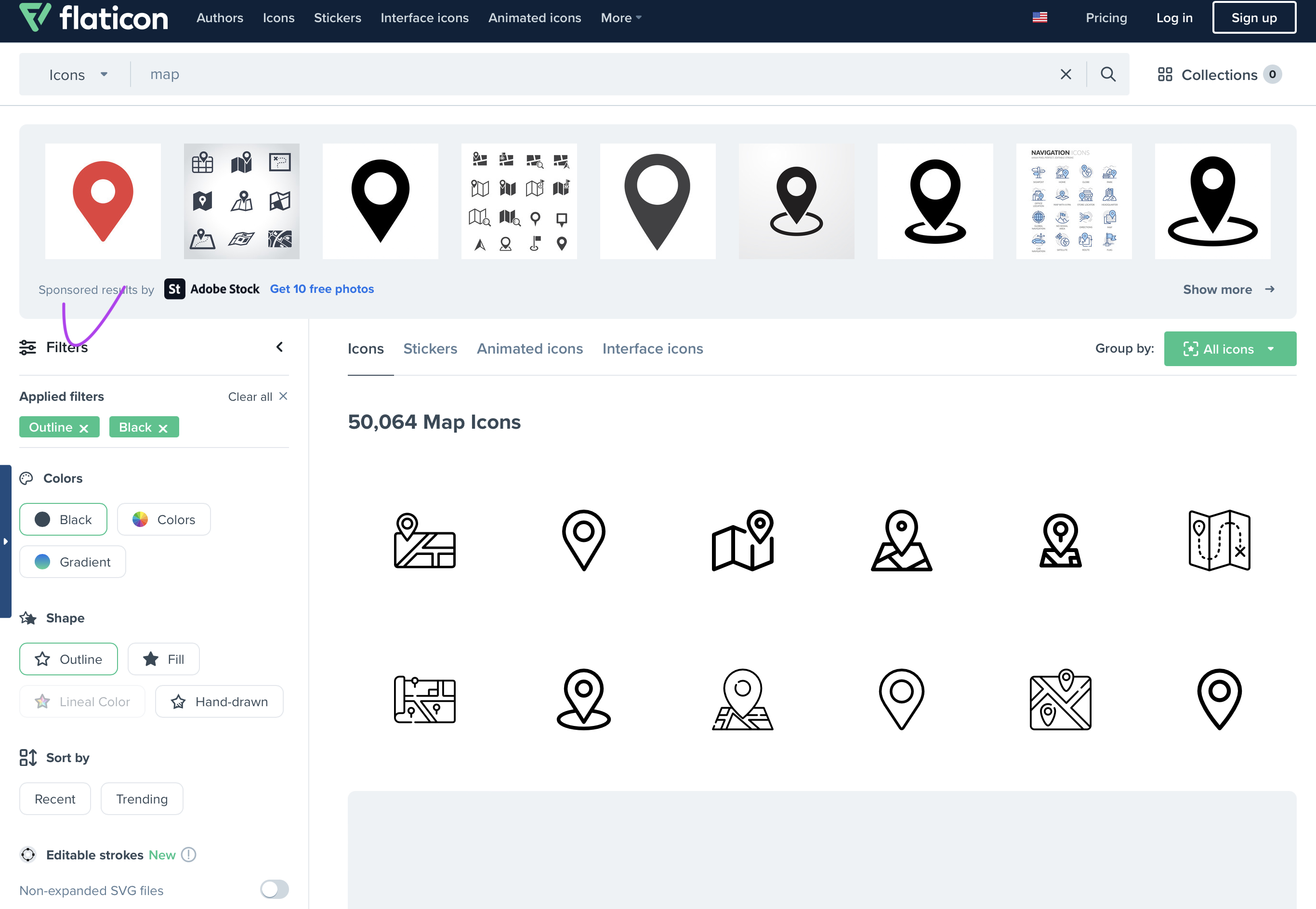The height and width of the screenshot is (909, 1316).
Task: Select the treasure map with dotted route icon
Action: (x=1219, y=540)
